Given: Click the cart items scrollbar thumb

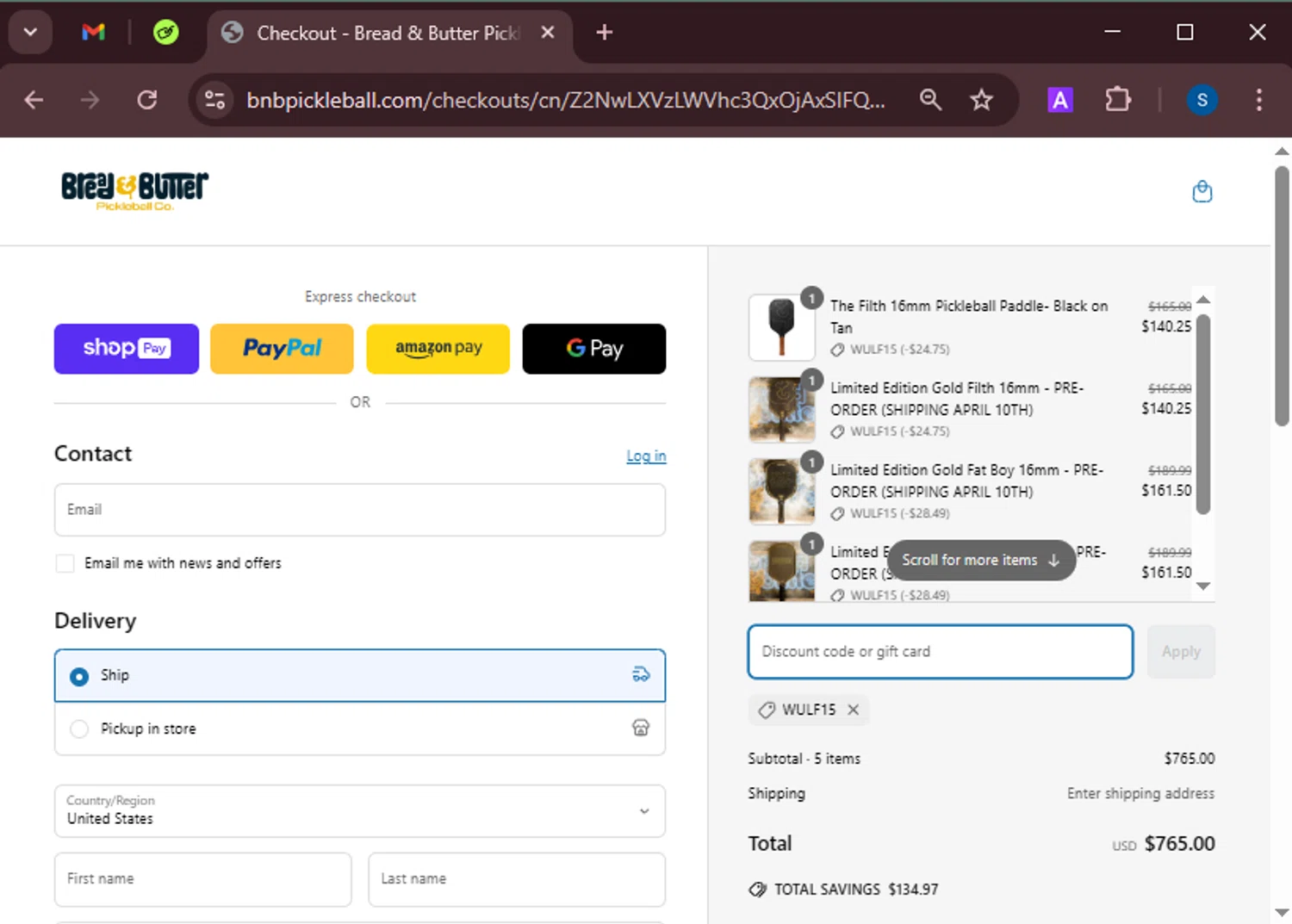Looking at the screenshot, I should [x=1204, y=414].
